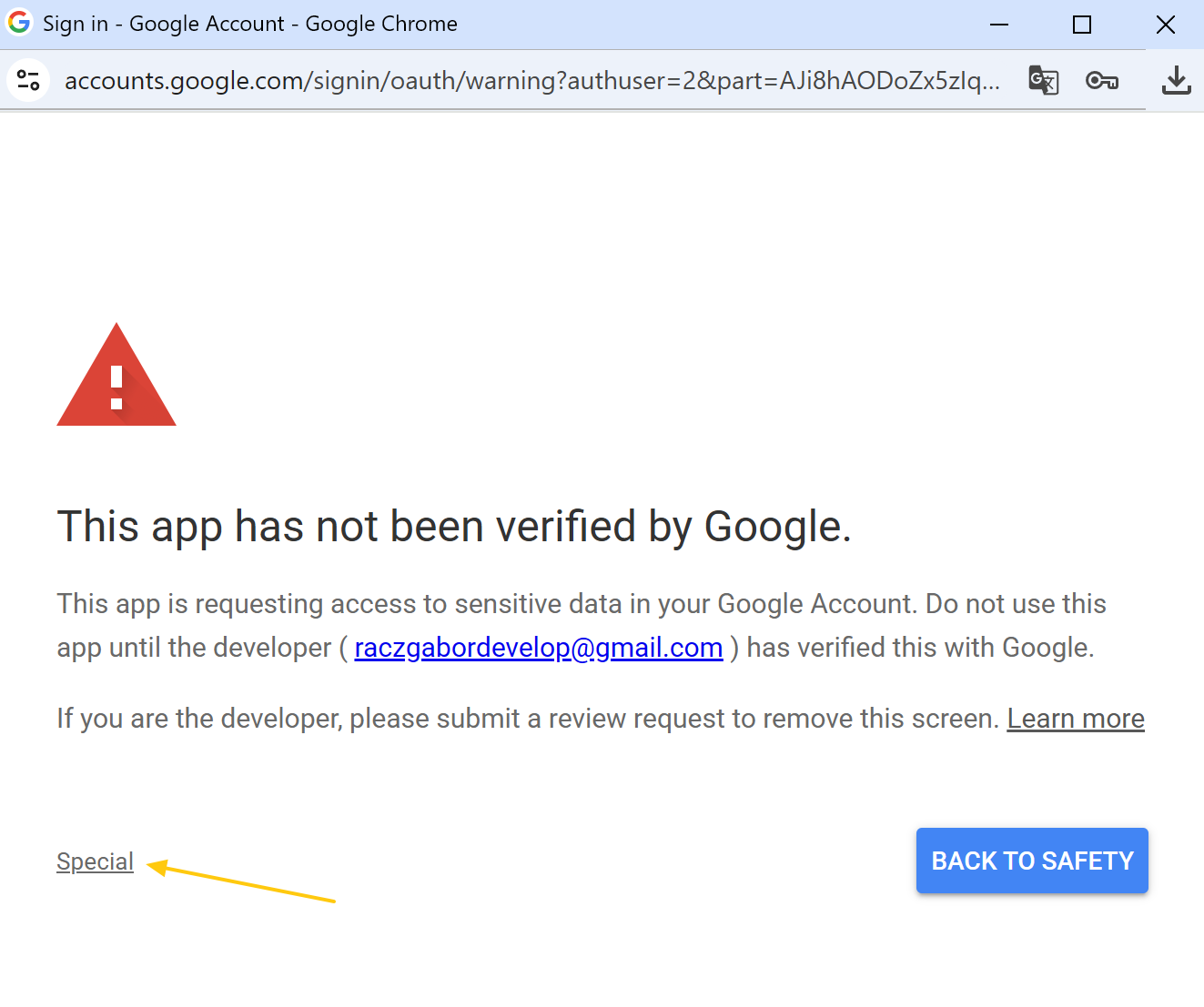Click the window title 'Sign in - Google Account'
The width and height of the screenshot is (1204, 1007).
coord(164,24)
